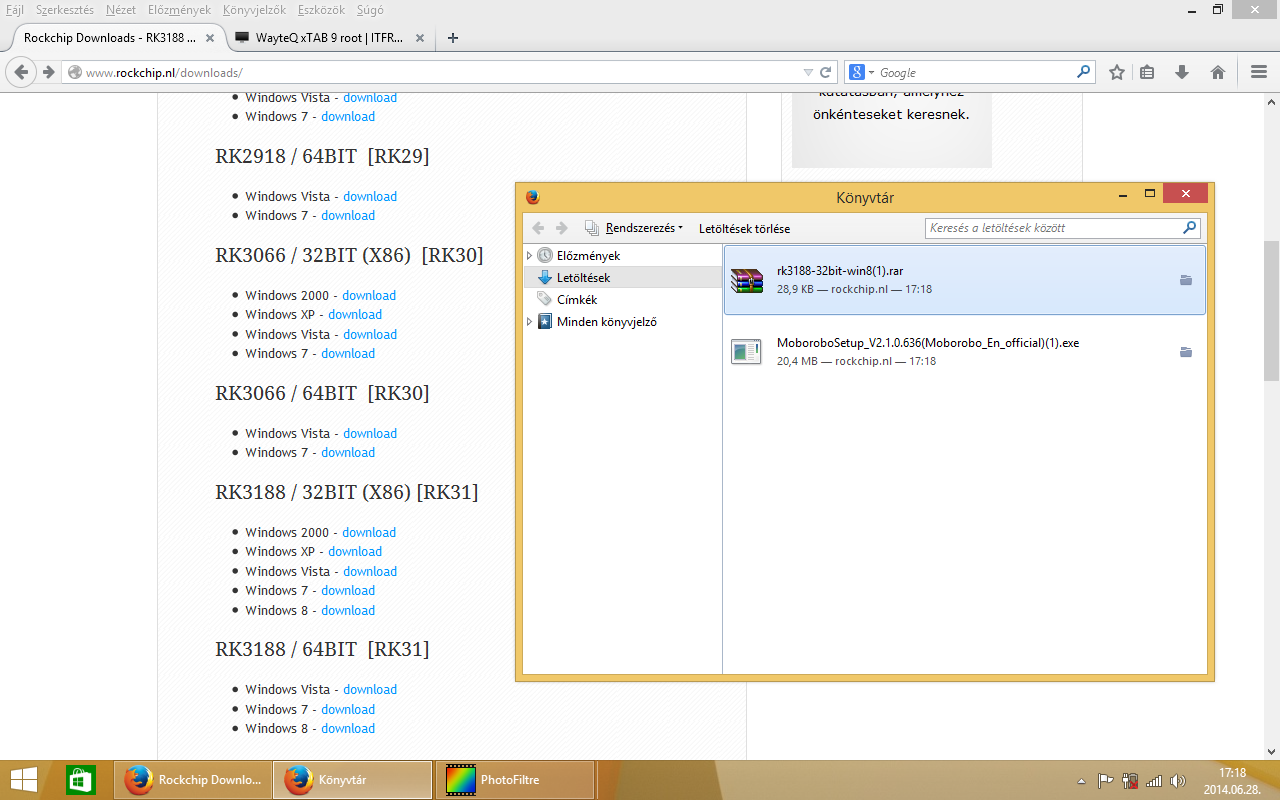Reload the page using the refresh icon

[826, 72]
